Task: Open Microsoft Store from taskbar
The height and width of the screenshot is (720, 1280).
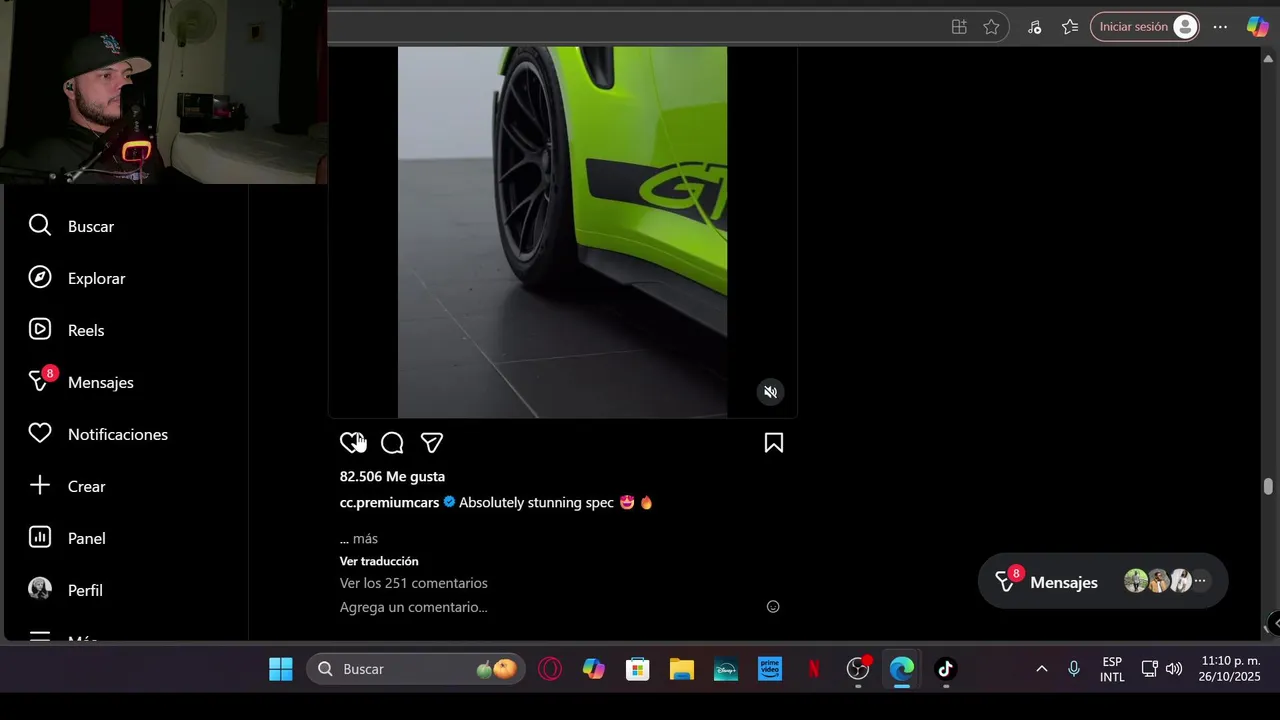Action: 638,669
